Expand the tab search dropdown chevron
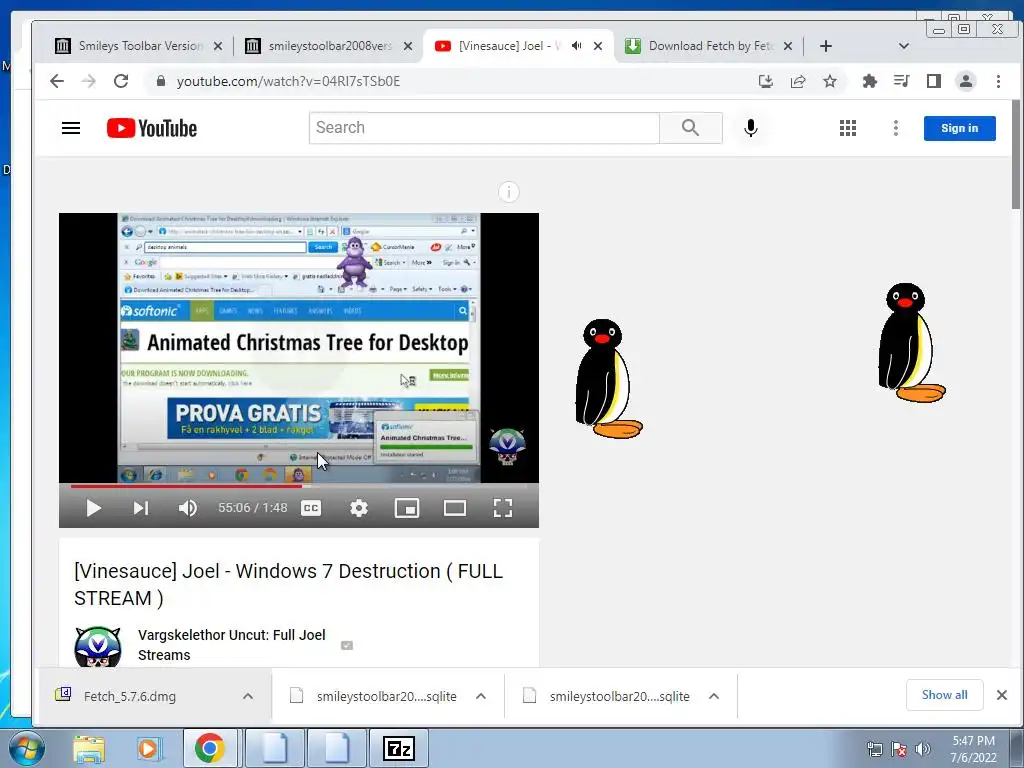 (903, 46)
